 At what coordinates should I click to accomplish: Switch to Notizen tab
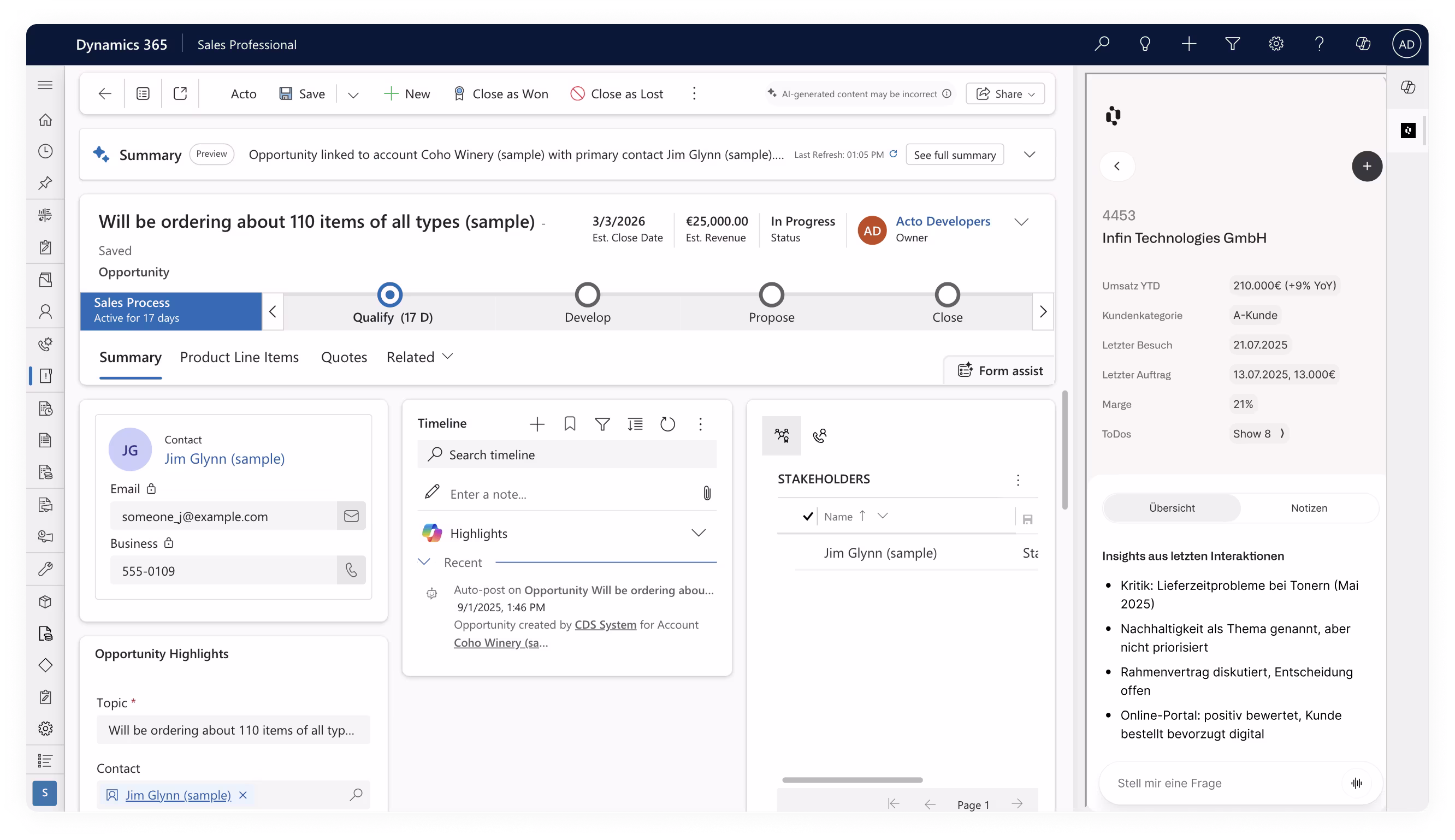(x=1309, y=508)
